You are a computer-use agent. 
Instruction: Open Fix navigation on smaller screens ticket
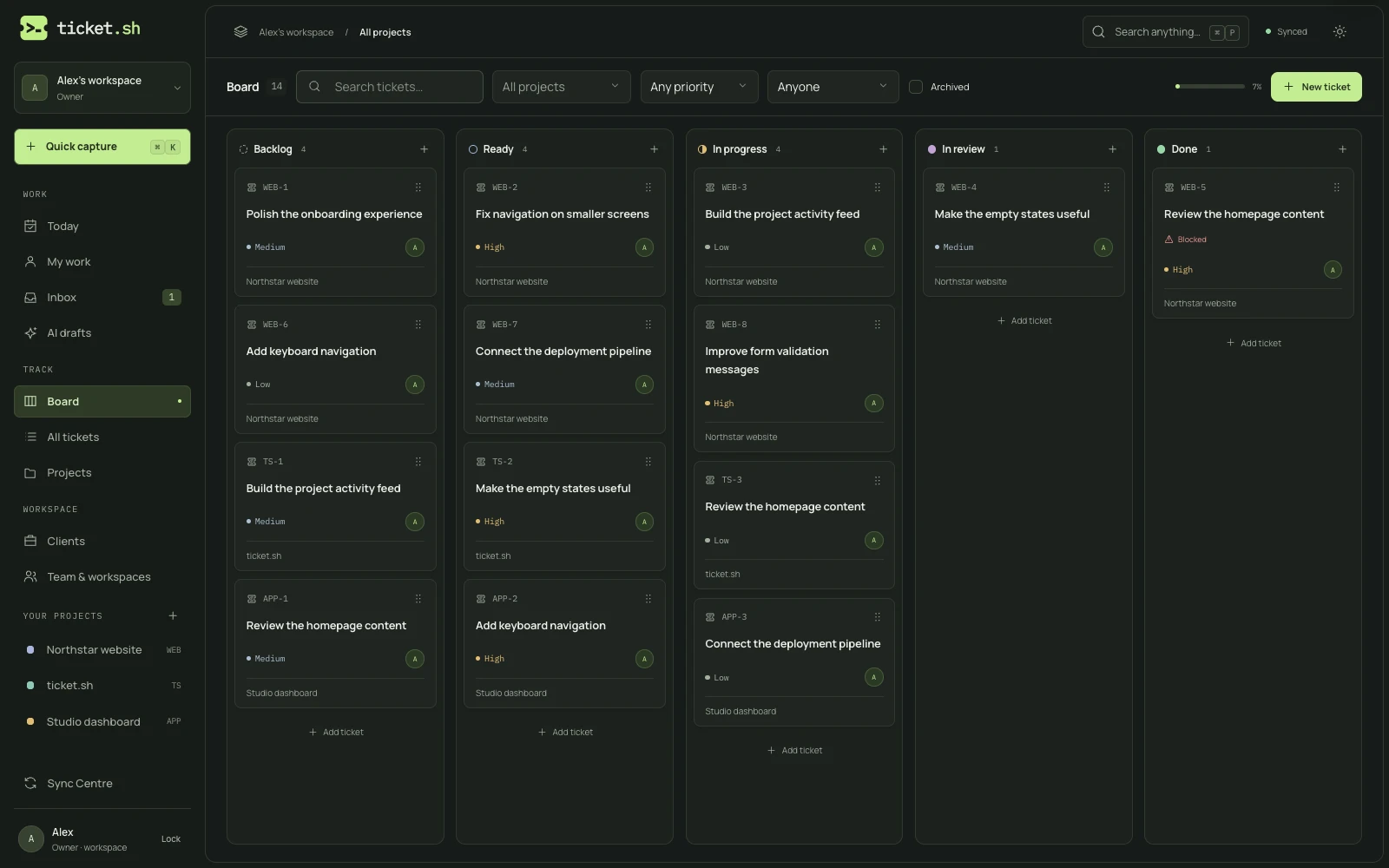click(565, 233)
